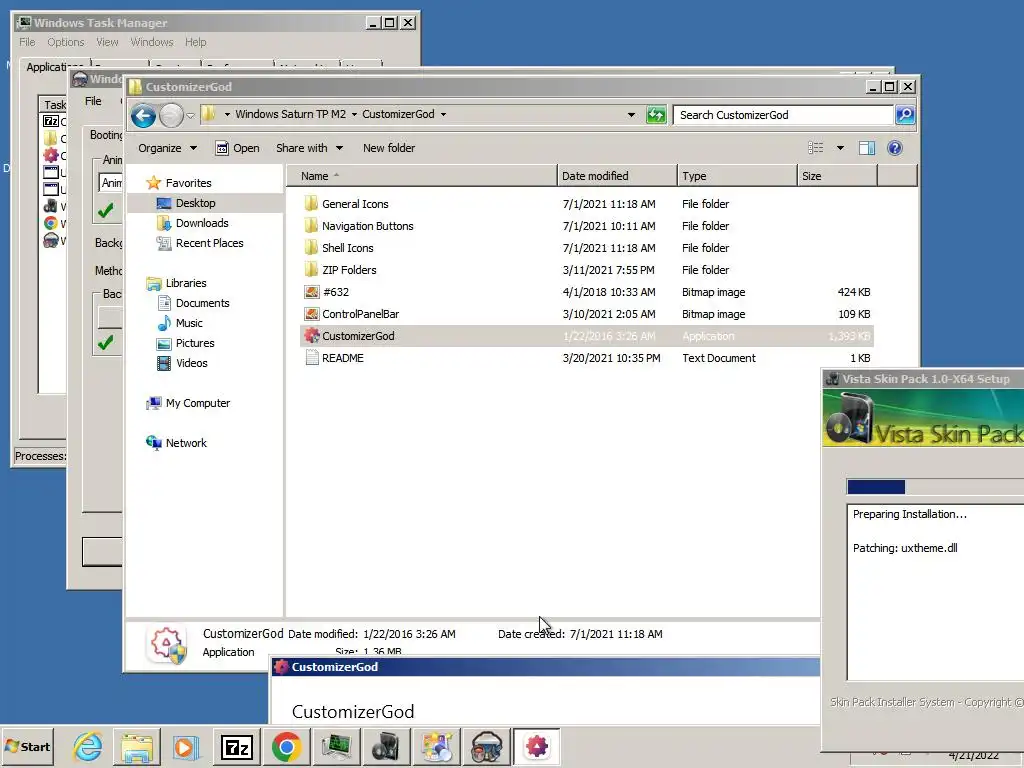Open the 7-Zip taskbar icon
The width and height of the screenshot is (1024, 768).
[236, 746]
